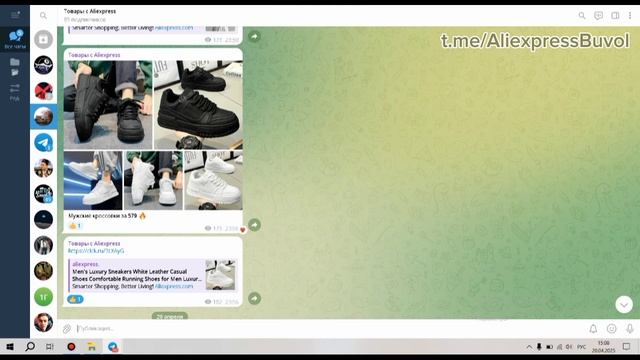Click the Telegram taskbar icon

pyautogui.click(x=113, y=347)
